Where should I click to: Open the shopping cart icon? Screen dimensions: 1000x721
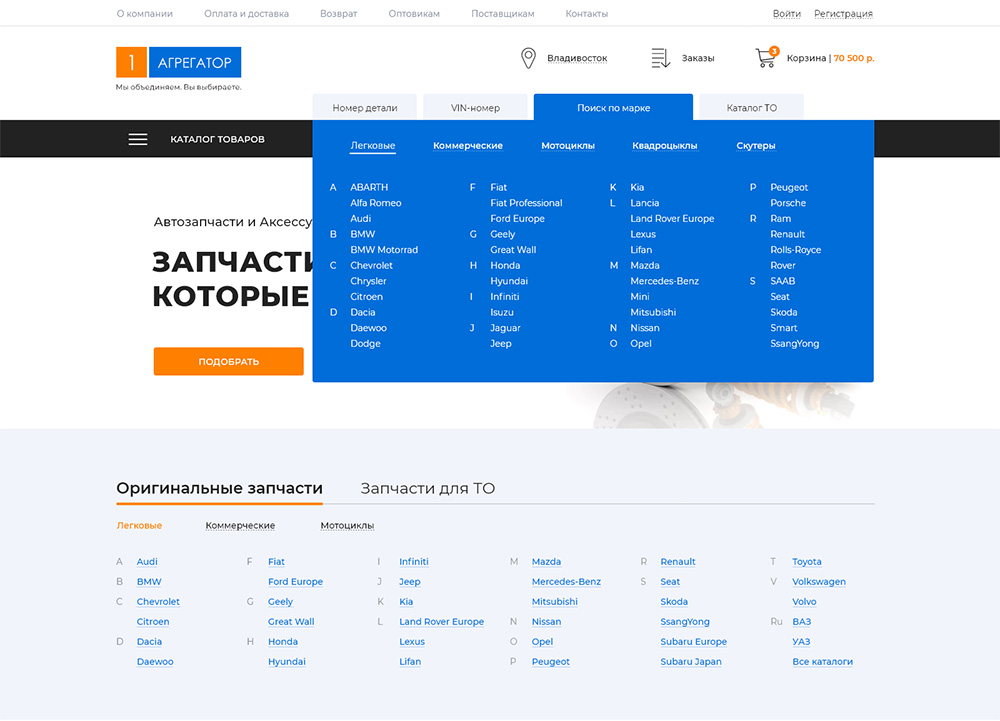click(x=767, y=57)
